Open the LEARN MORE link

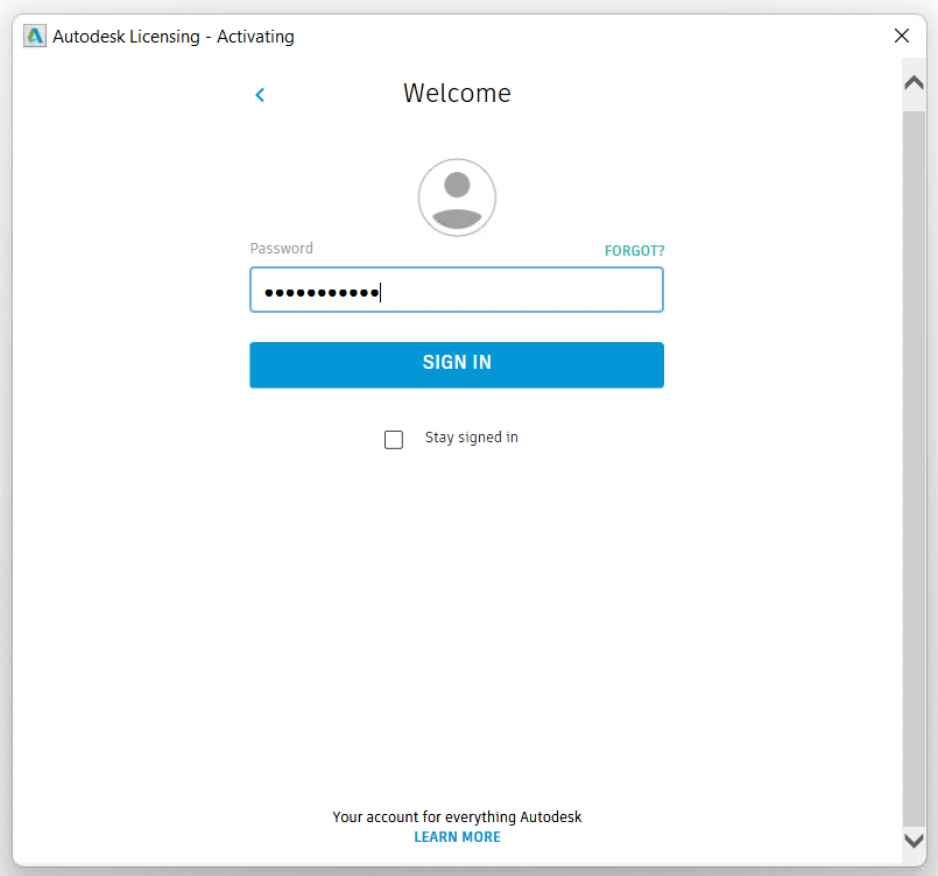click(x=457, y=837)
